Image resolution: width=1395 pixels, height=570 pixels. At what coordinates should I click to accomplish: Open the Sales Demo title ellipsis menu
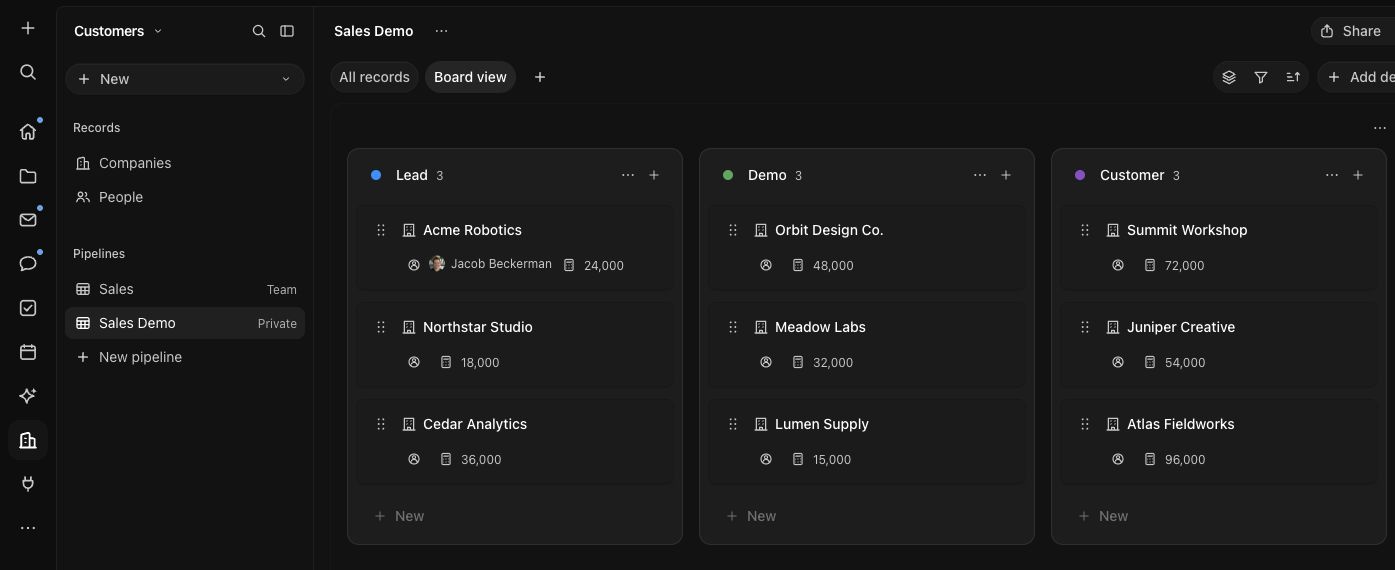click(x=441, y=31)
